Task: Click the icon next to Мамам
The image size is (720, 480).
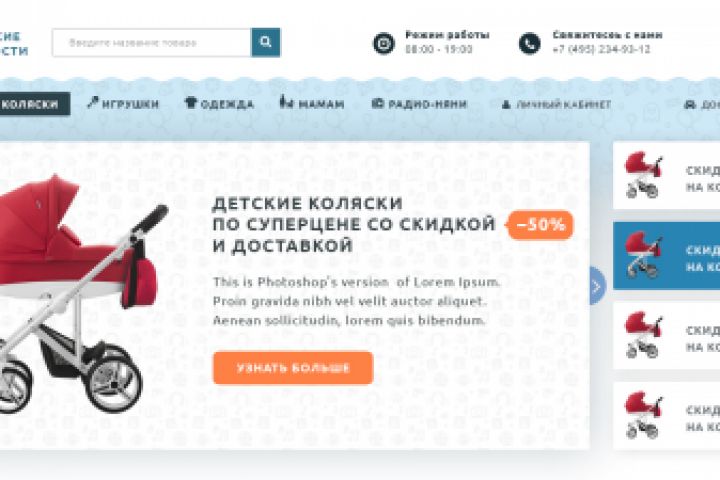Action: click(286, 102)
